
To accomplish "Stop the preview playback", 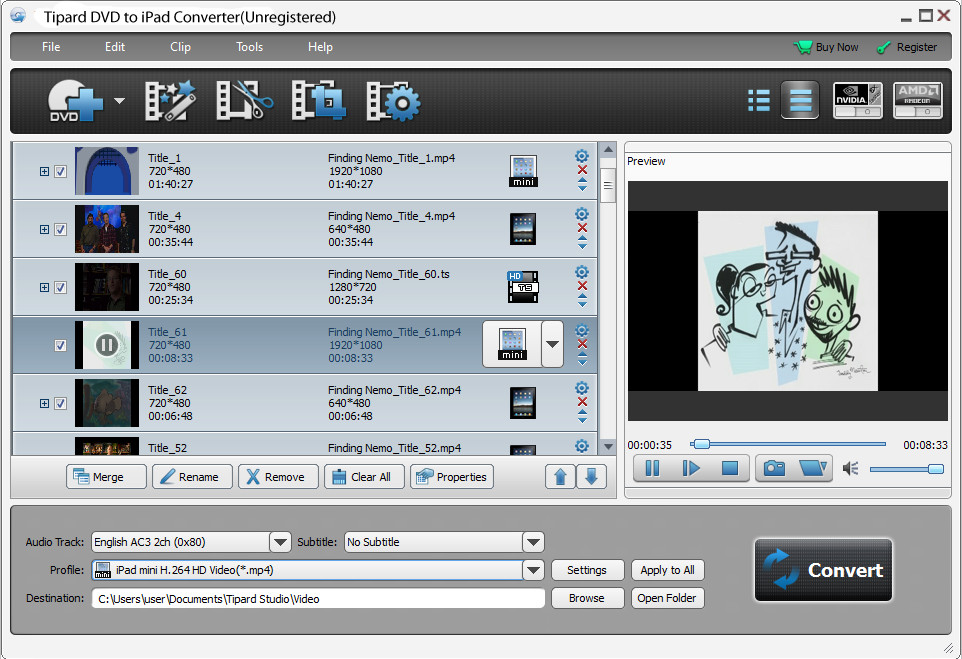I will pyautogui.click(x=730, y=469).
